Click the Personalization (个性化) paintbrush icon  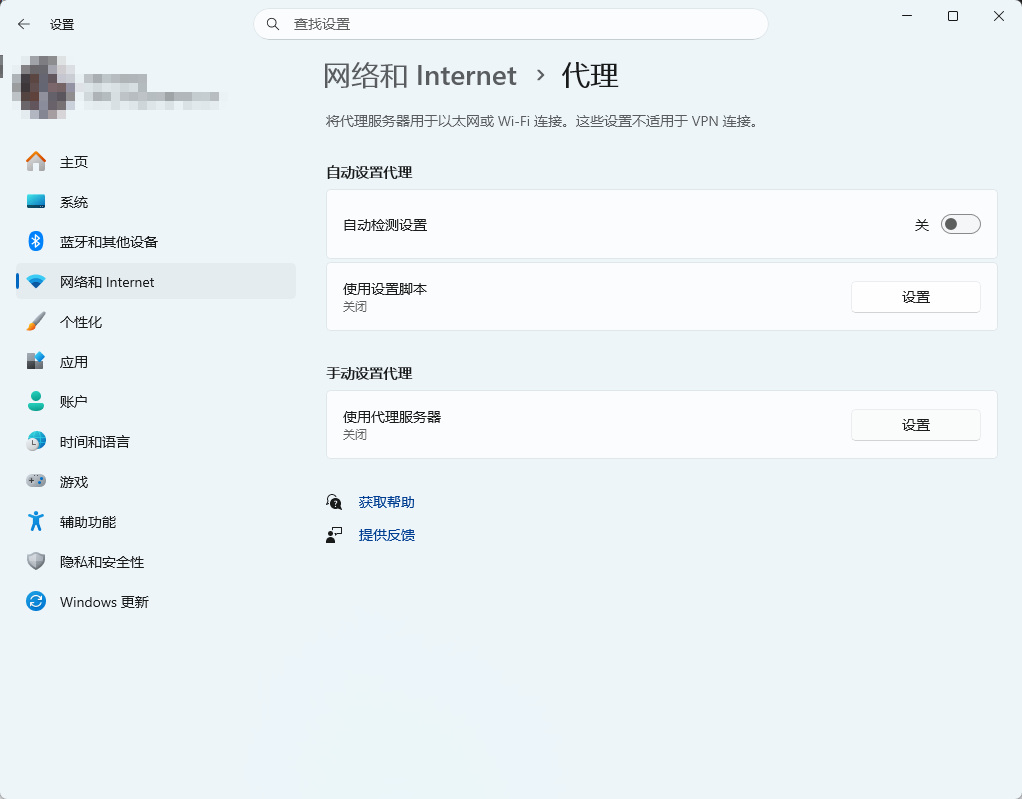36,322
